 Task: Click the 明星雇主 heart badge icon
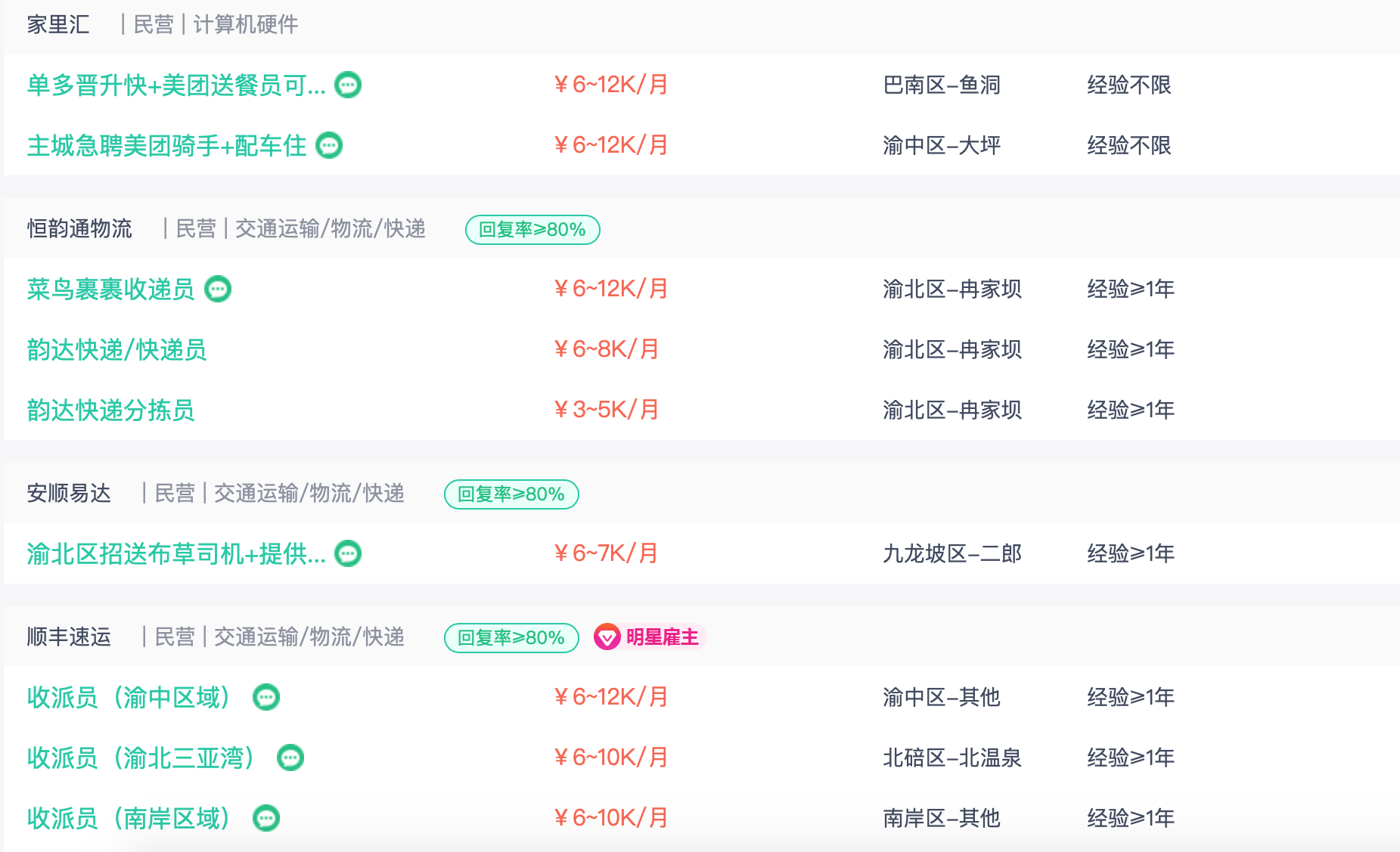coord(607,637)
